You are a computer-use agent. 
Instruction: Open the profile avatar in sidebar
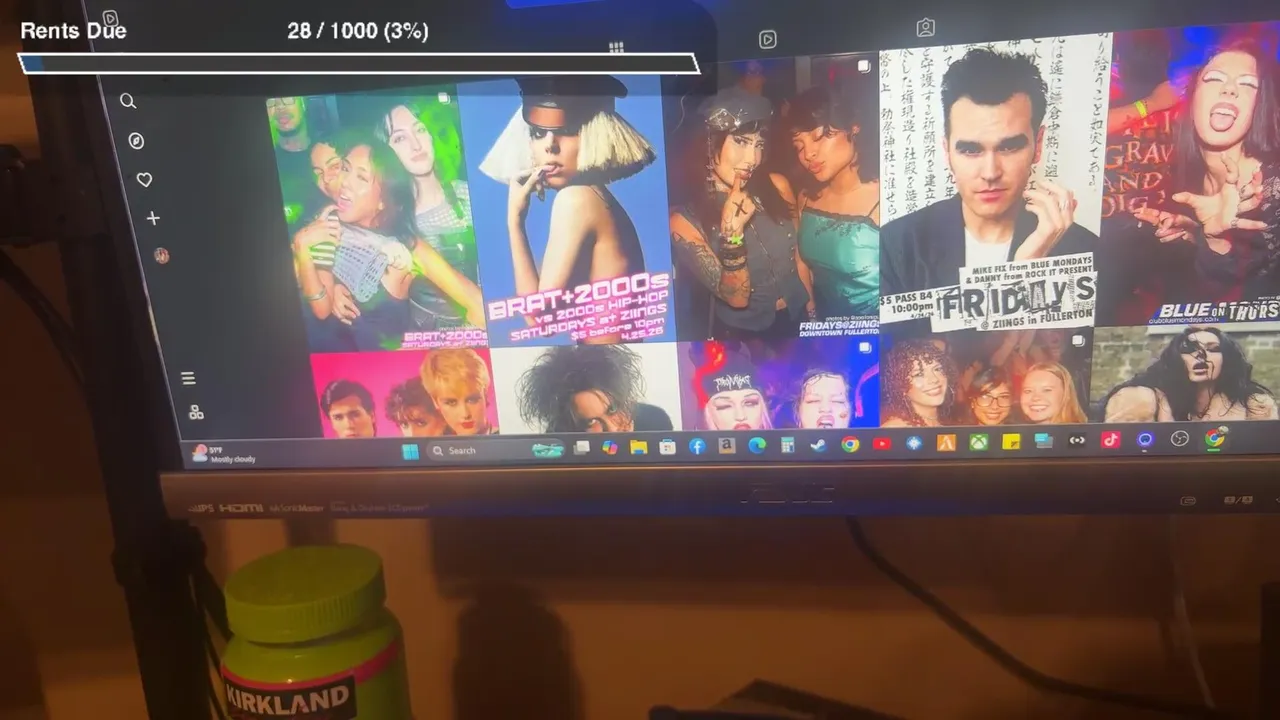point(161,256)
